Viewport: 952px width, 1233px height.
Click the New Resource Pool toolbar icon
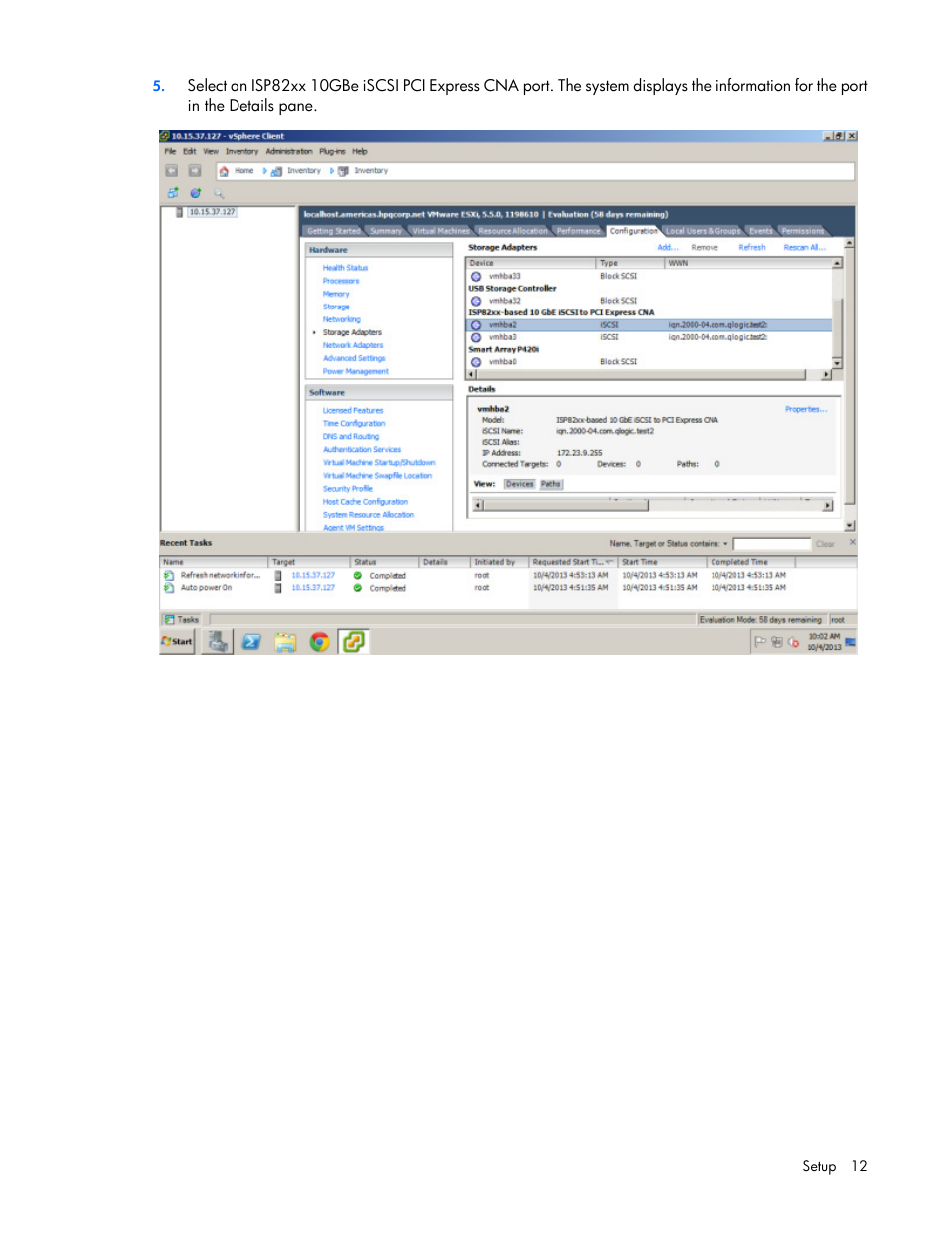click(196, 193)
